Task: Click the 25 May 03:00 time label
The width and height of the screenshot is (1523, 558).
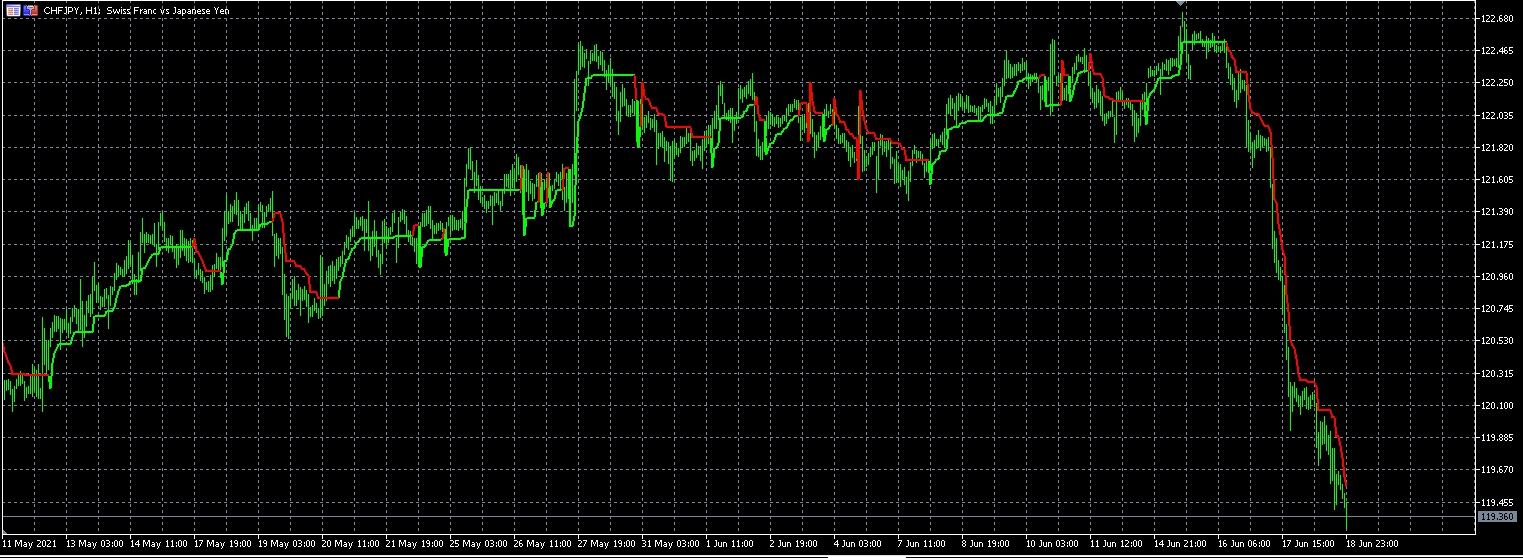Action: click(479, 543)
